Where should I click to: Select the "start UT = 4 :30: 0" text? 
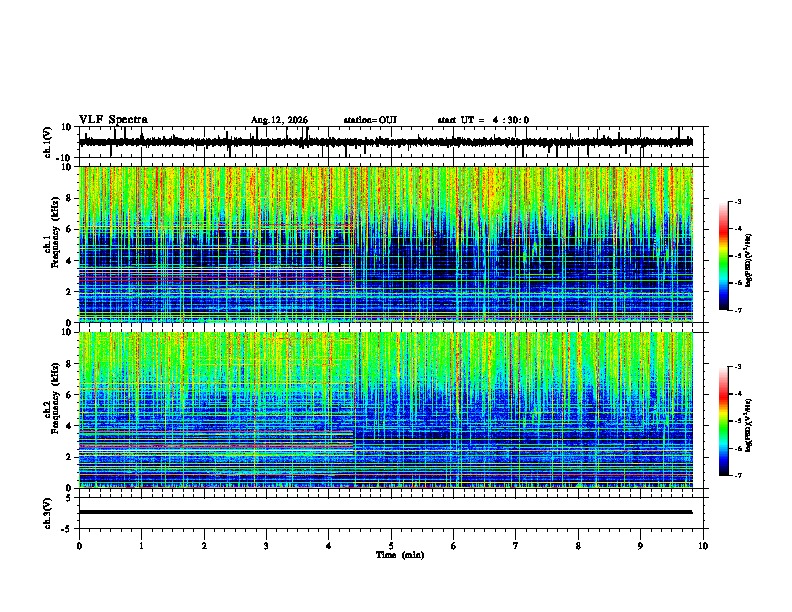point(483,120)
